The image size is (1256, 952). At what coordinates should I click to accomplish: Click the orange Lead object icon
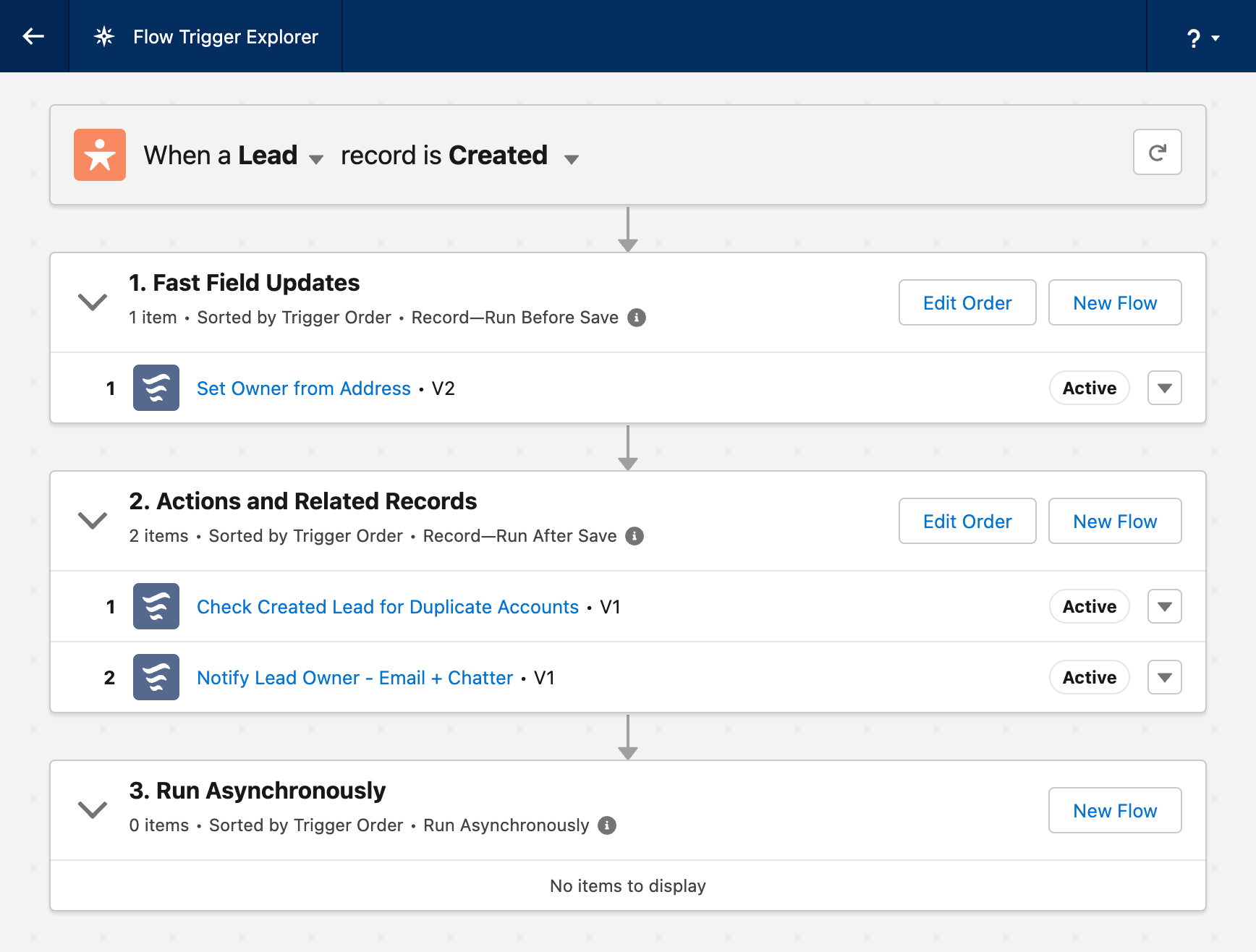[100, 155]
